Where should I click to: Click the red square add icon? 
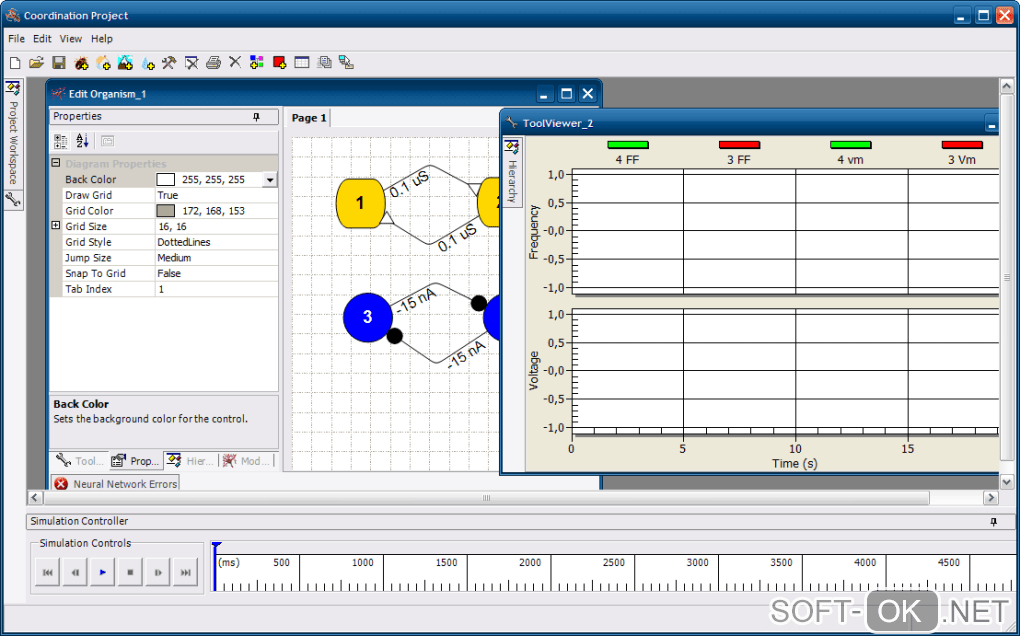[x=280, y=63]
